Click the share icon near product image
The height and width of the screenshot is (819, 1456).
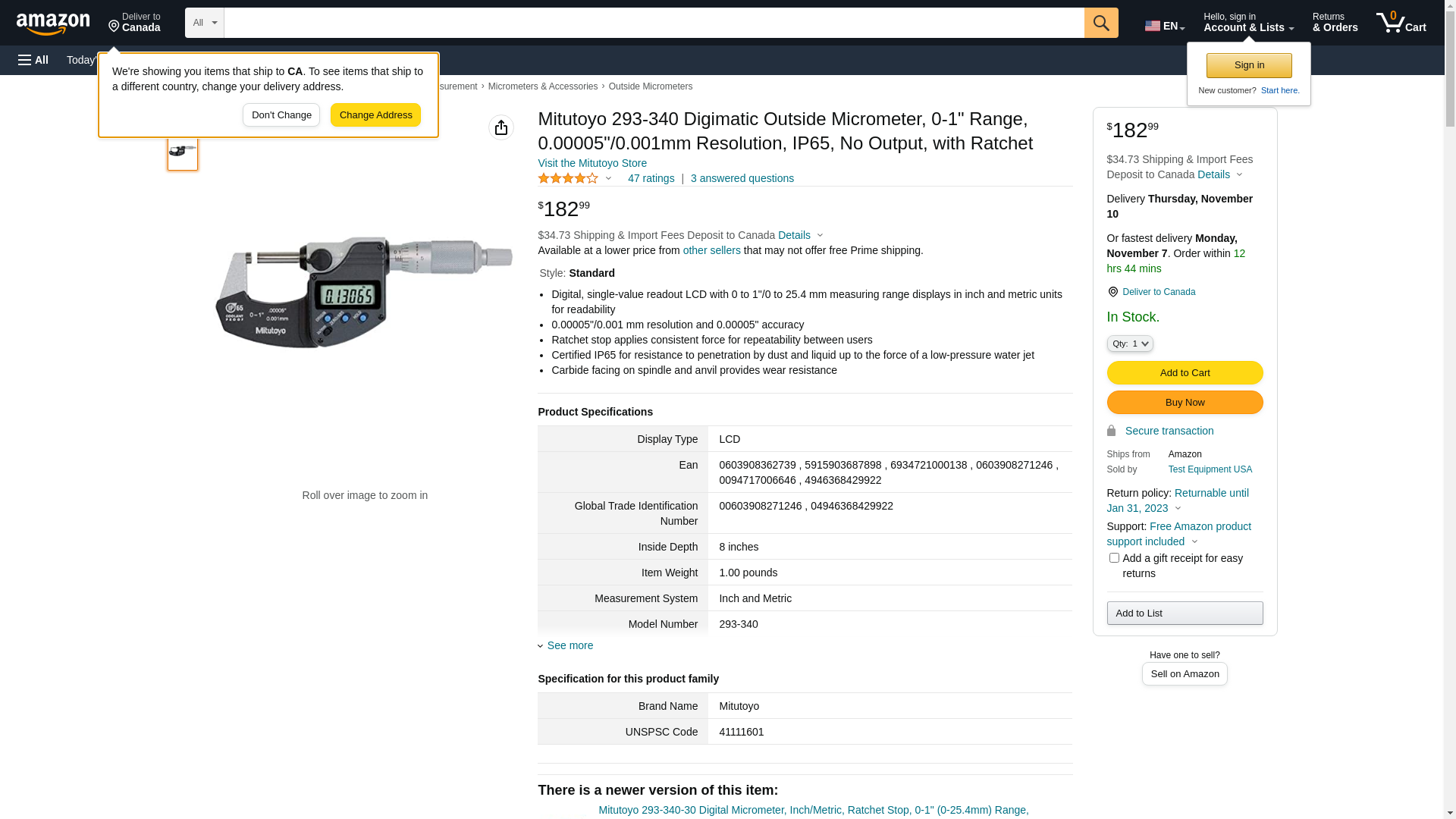point(501,127)
